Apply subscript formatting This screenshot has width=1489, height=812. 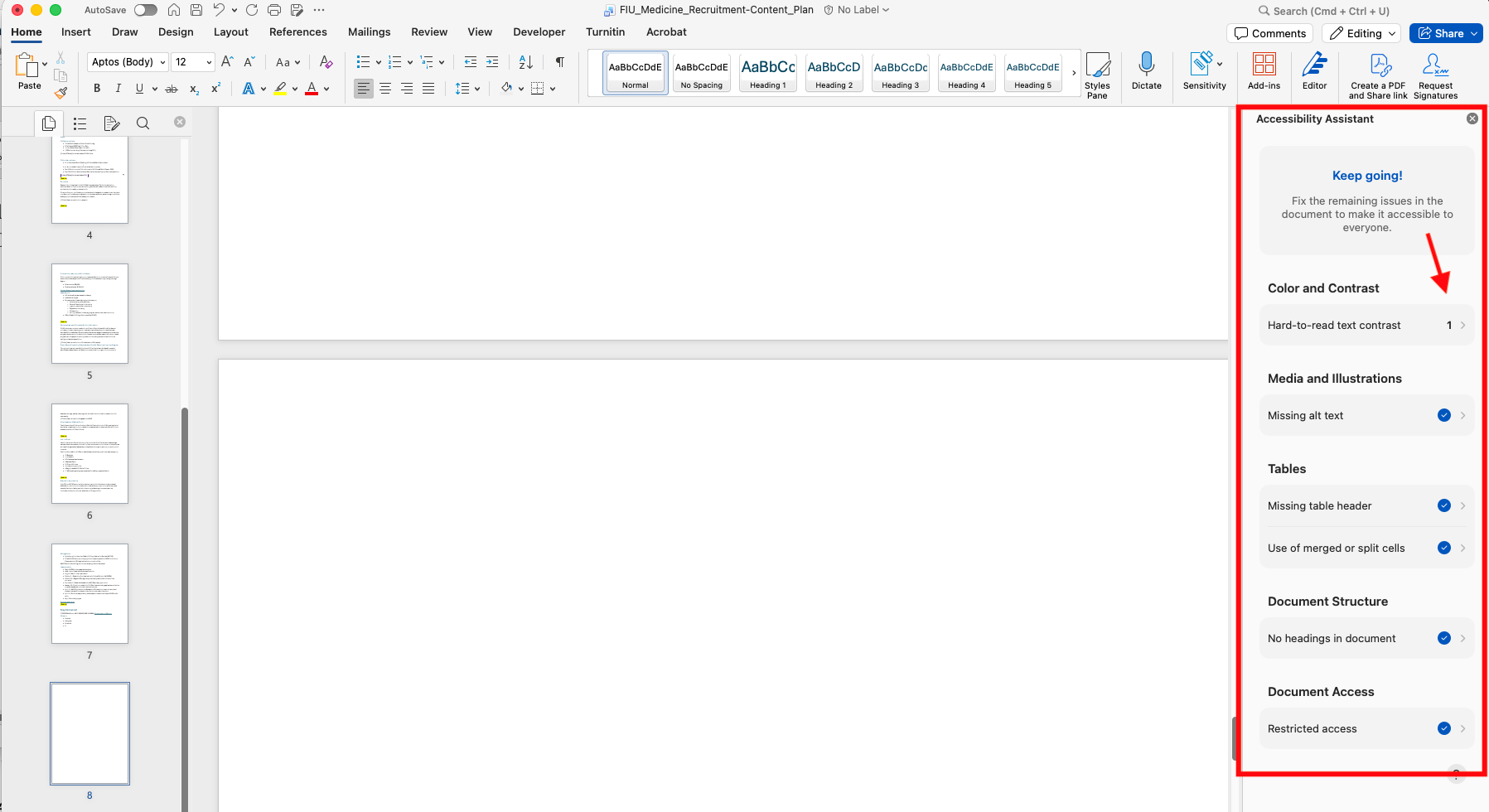(194, 89)
